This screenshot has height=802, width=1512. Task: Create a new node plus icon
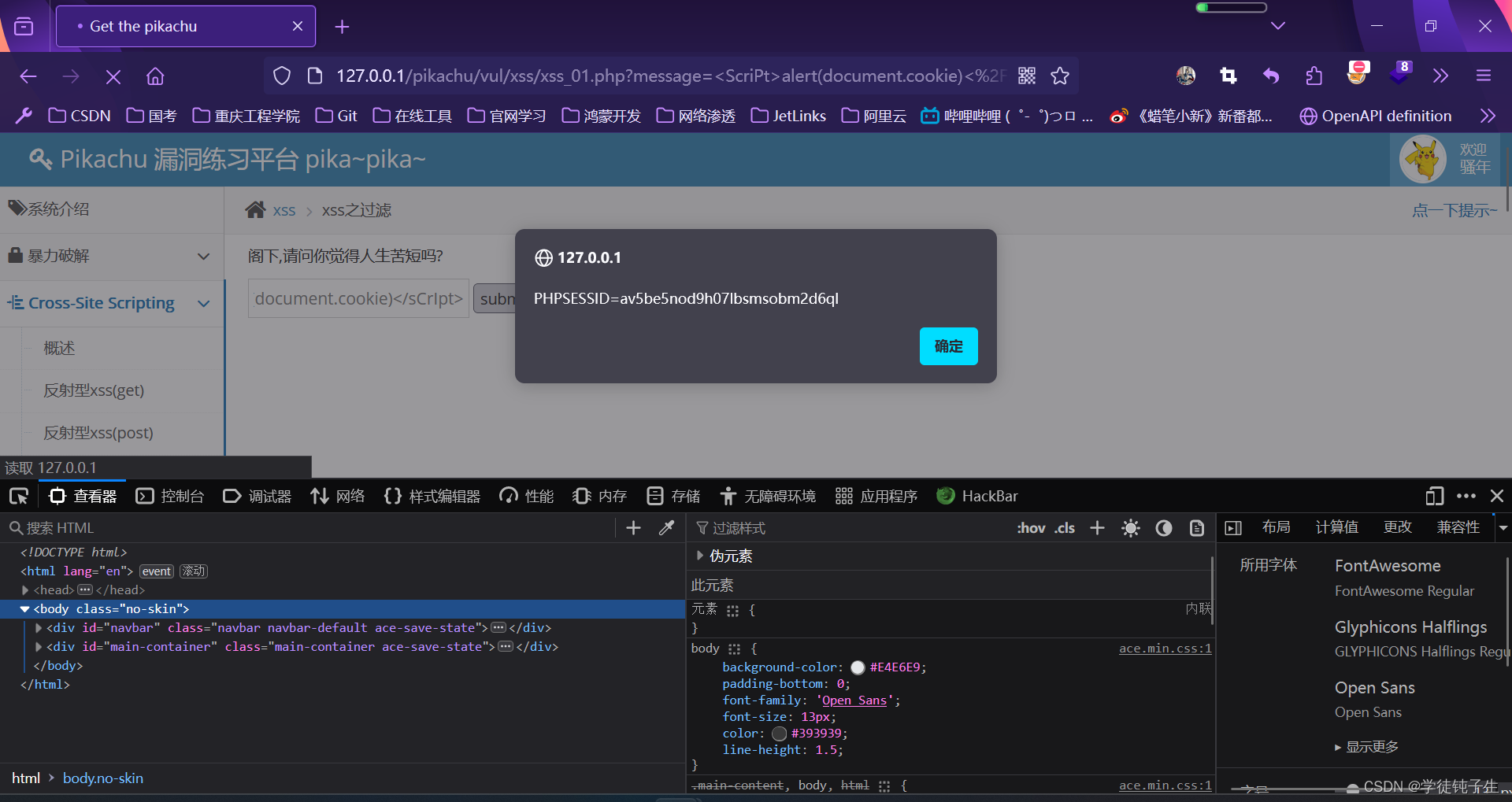click(x=633, y=528)
